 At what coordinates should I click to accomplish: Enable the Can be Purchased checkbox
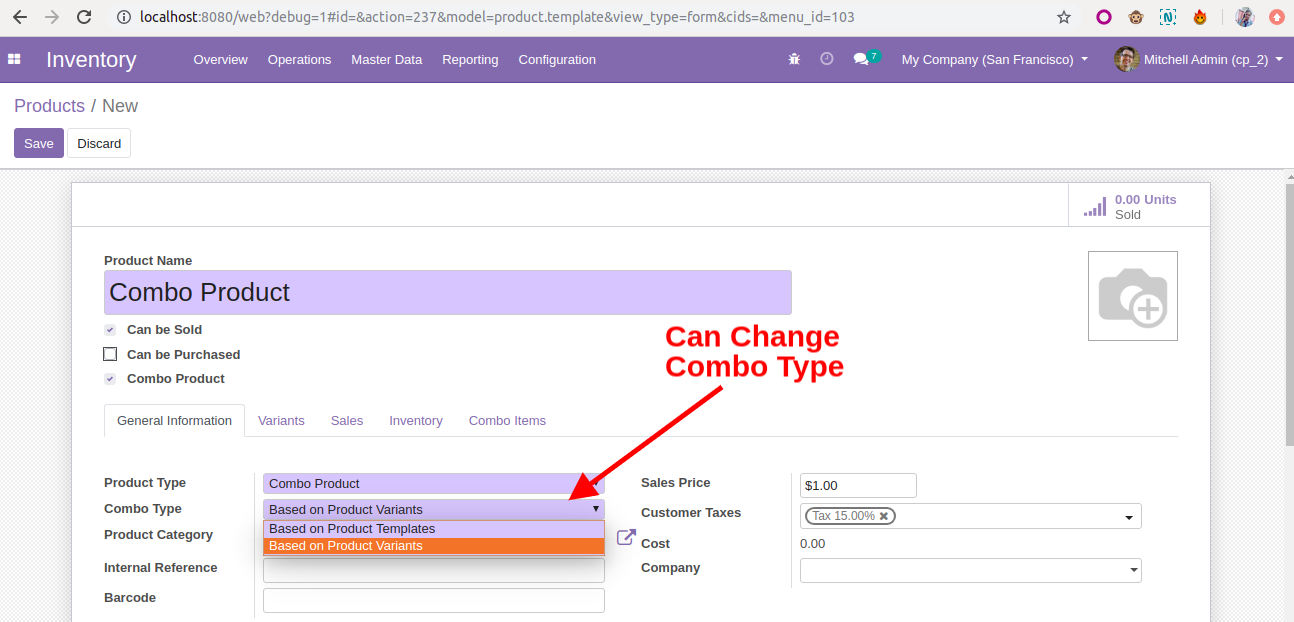pyautogui.click(x=110, y=354)
